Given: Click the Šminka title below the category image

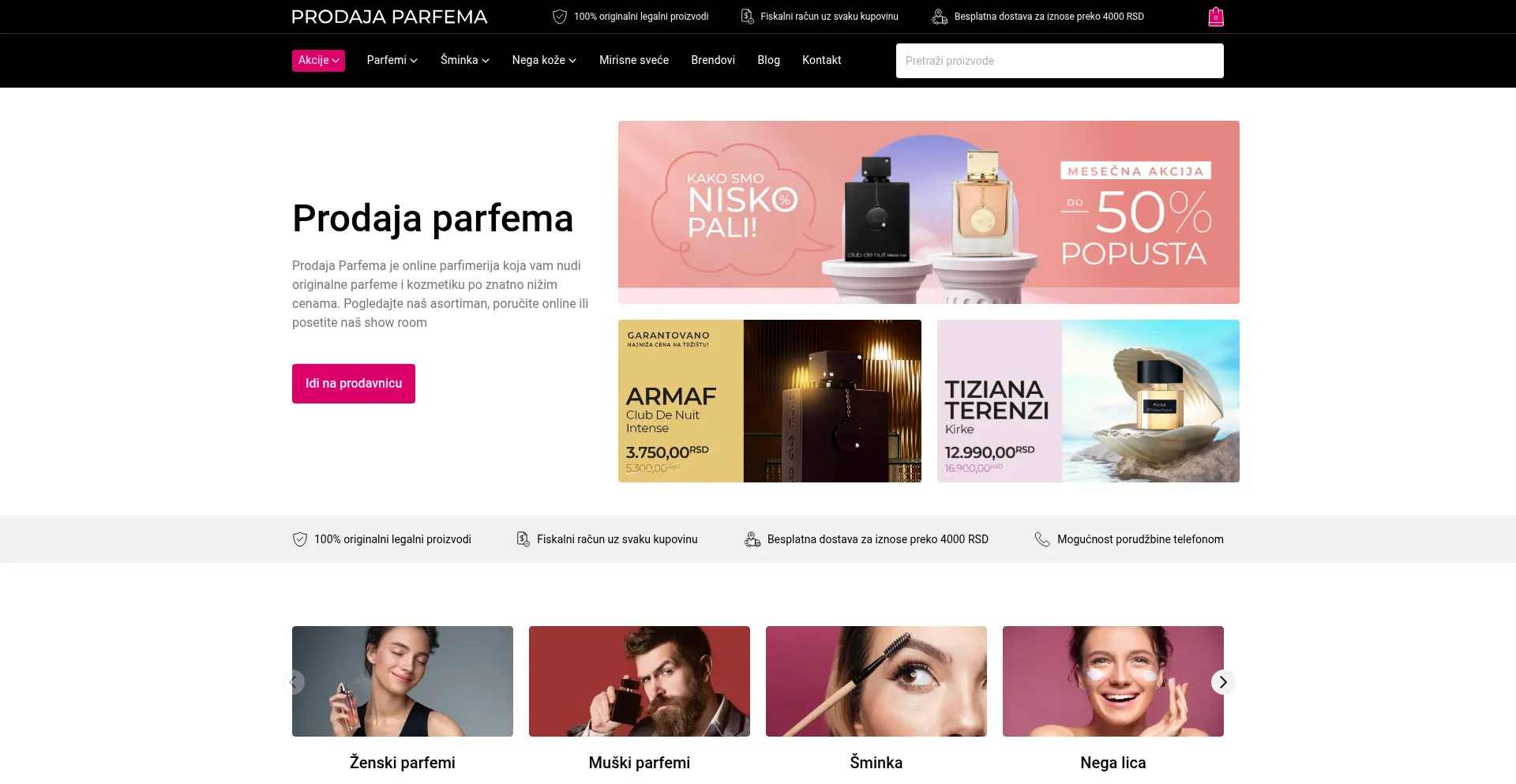Looking at the screenshot, I should coord(876,763).
